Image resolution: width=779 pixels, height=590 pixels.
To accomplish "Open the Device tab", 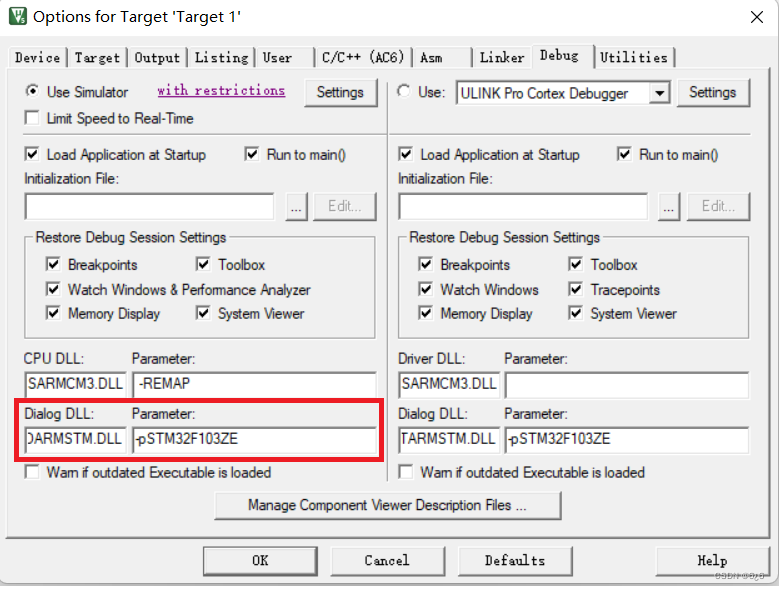I will [x=37, y=58].
